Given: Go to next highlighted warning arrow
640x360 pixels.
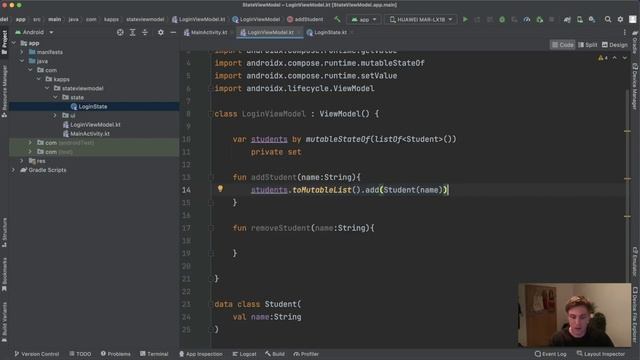Looking at the screenshot, I should tap(624, 58).
